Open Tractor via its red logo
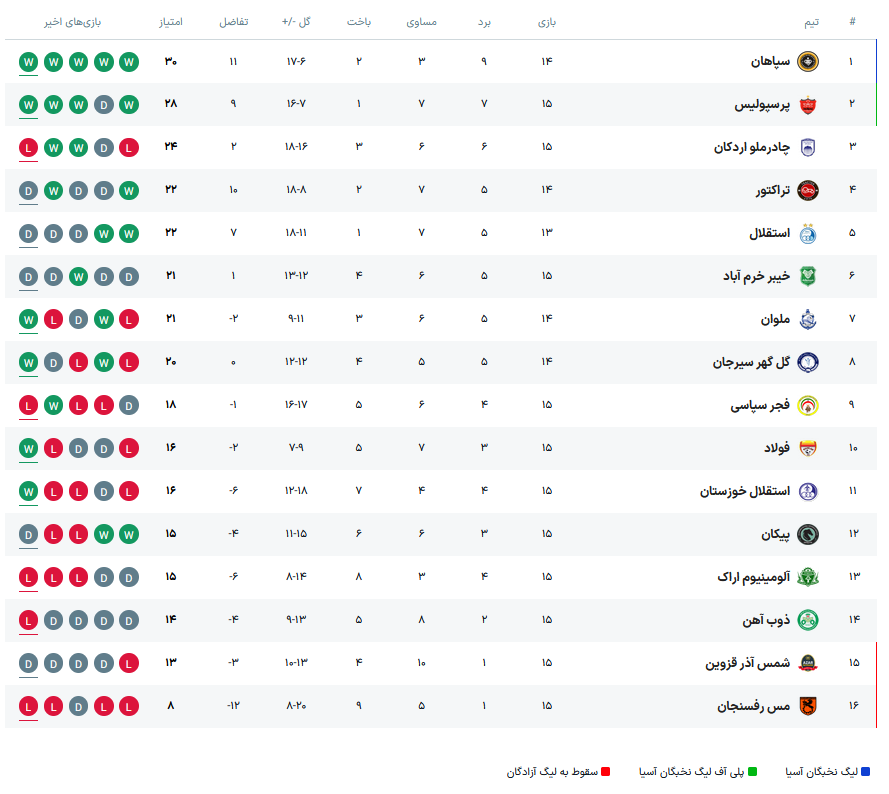 807,190
